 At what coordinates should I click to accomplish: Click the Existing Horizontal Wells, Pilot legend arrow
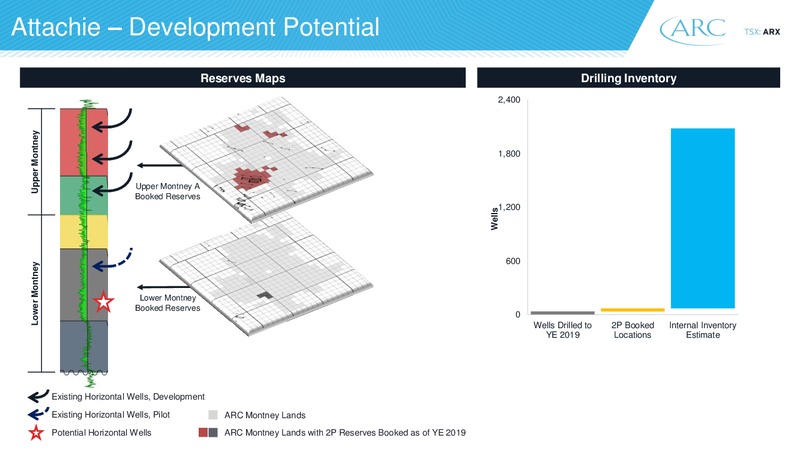pyautogui.click(x=38, y=414)
